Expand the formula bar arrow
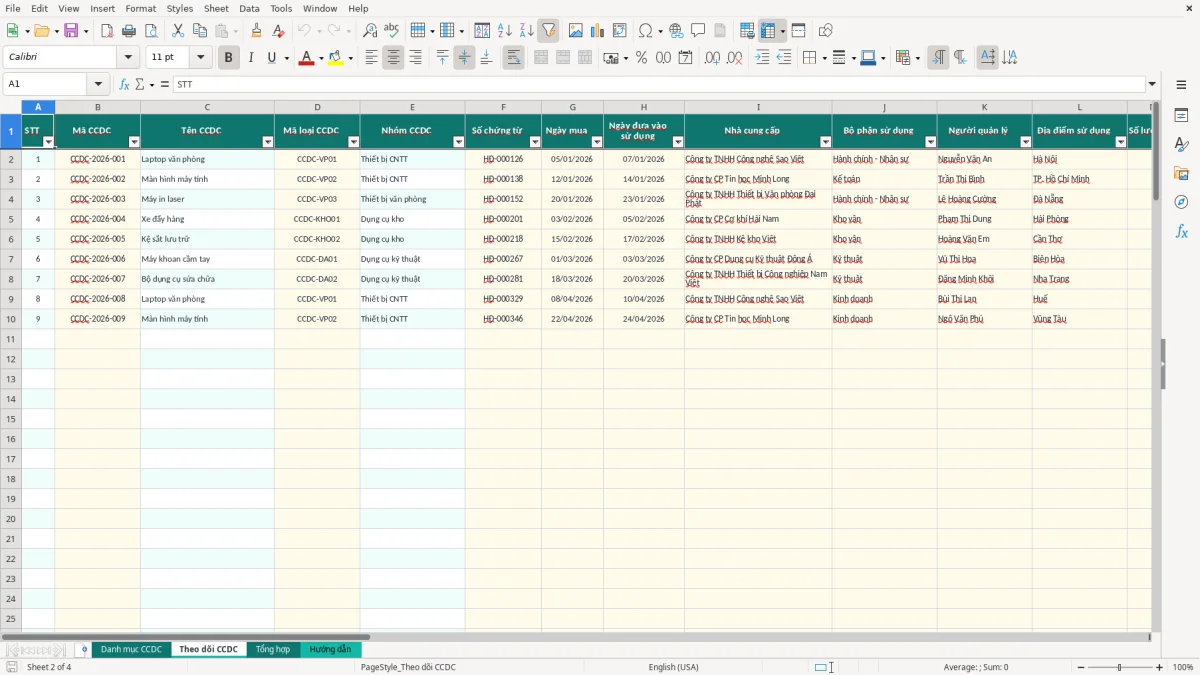The width and height of the screenshot is (1200, 675). click(1152, 84)
